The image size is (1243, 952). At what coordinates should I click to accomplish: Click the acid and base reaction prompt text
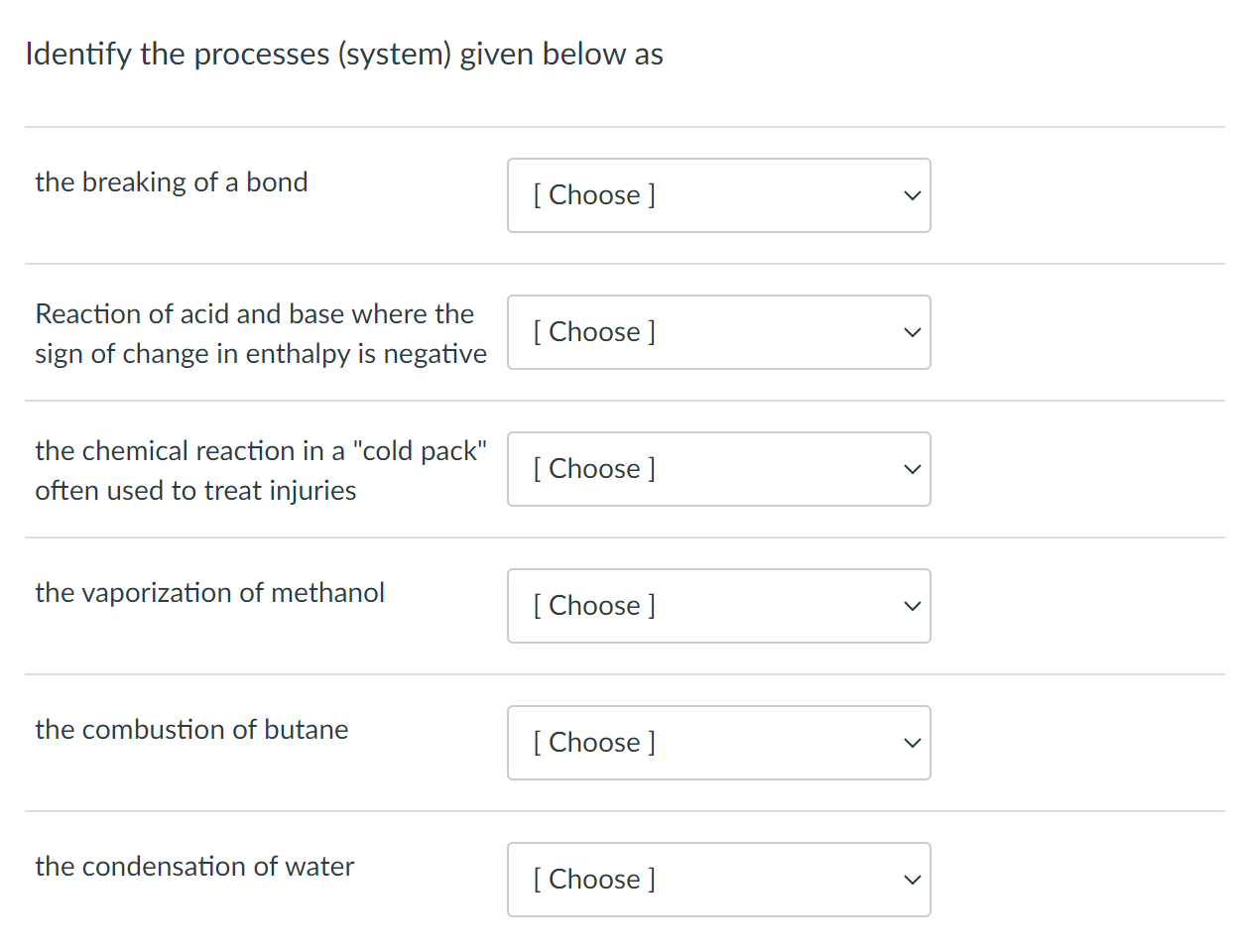coord(260,333)
